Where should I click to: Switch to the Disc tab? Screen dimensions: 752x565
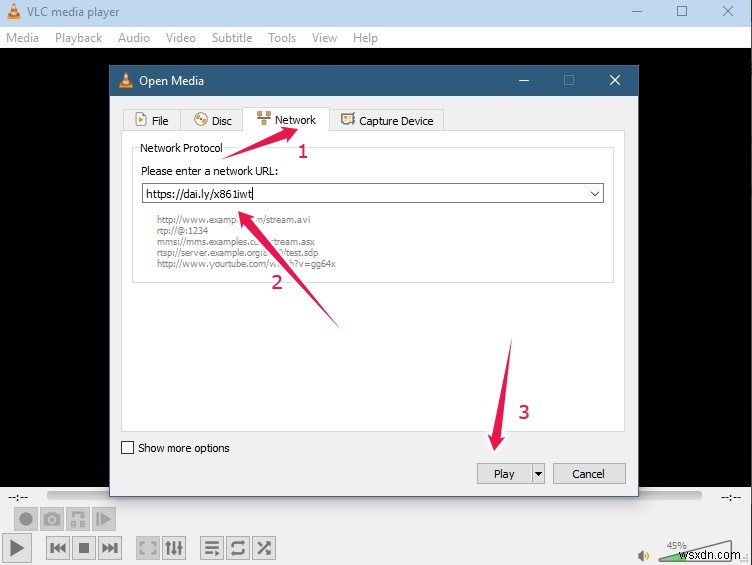tap(212, 120)
